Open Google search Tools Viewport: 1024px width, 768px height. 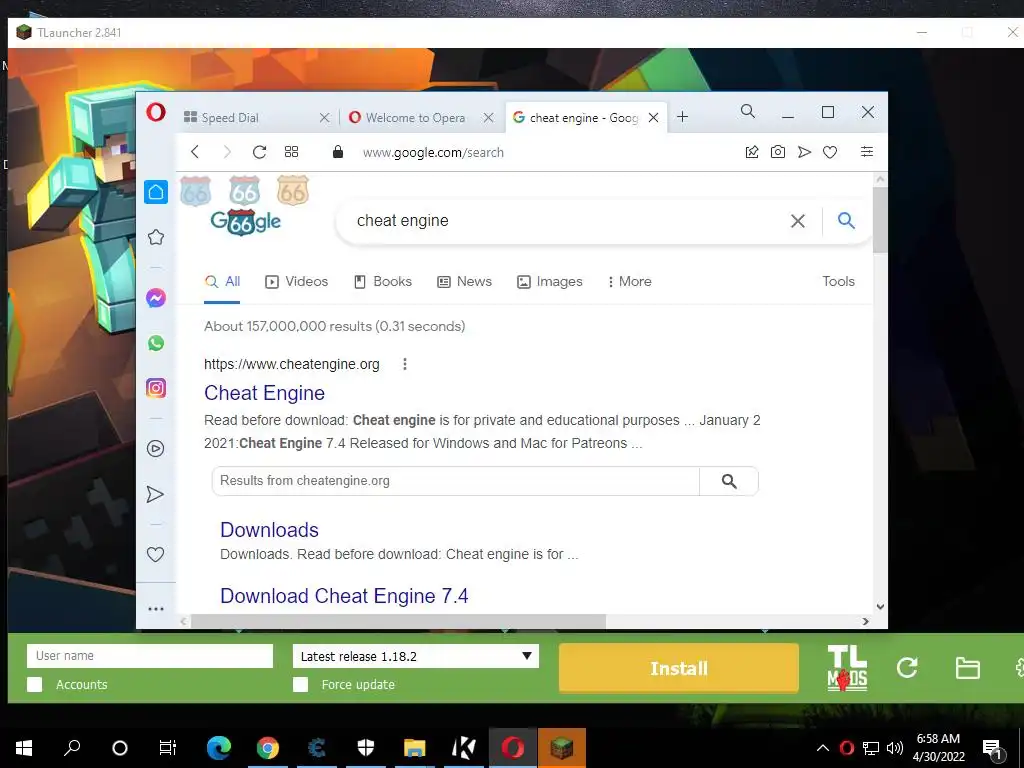click(838, 281)
